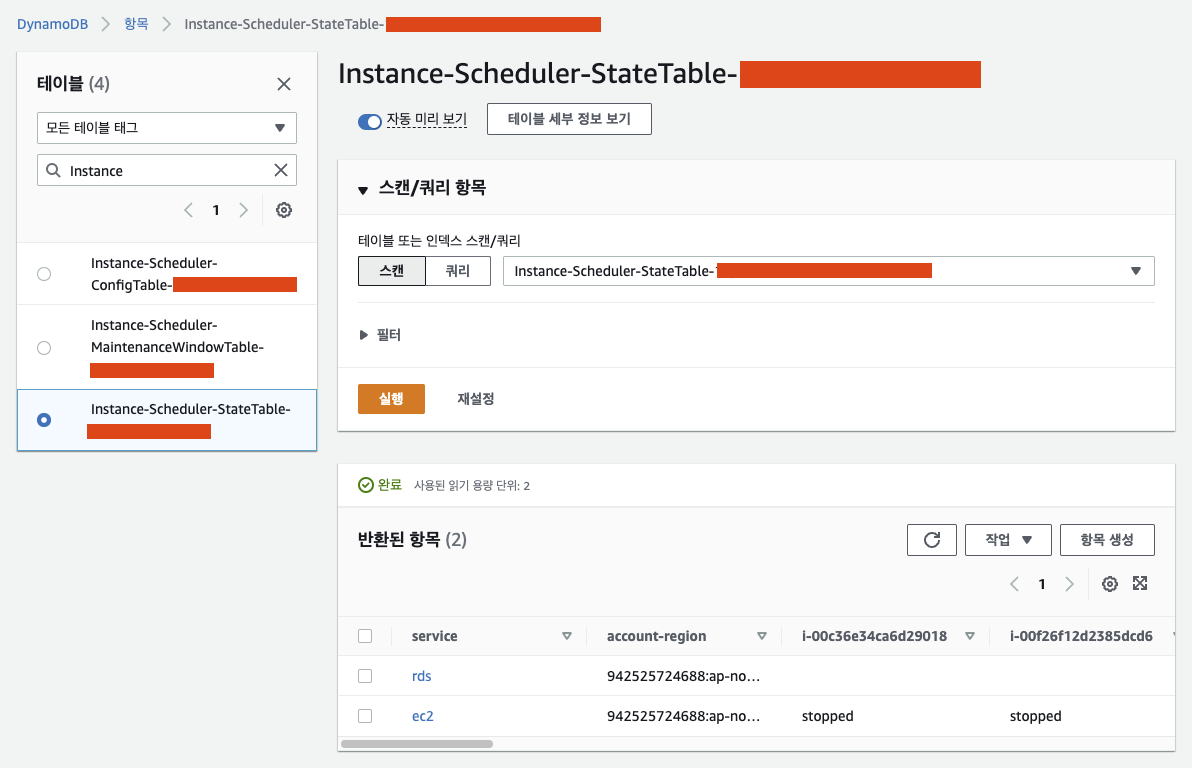Expand results table to full screen
1192x768 pixels.
pyautogui.click(x=1140, y=583)
